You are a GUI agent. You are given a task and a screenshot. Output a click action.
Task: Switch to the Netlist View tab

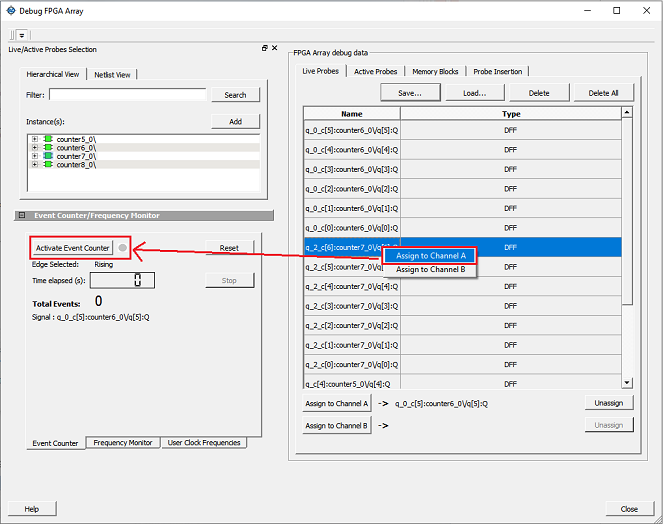point(112,74)
